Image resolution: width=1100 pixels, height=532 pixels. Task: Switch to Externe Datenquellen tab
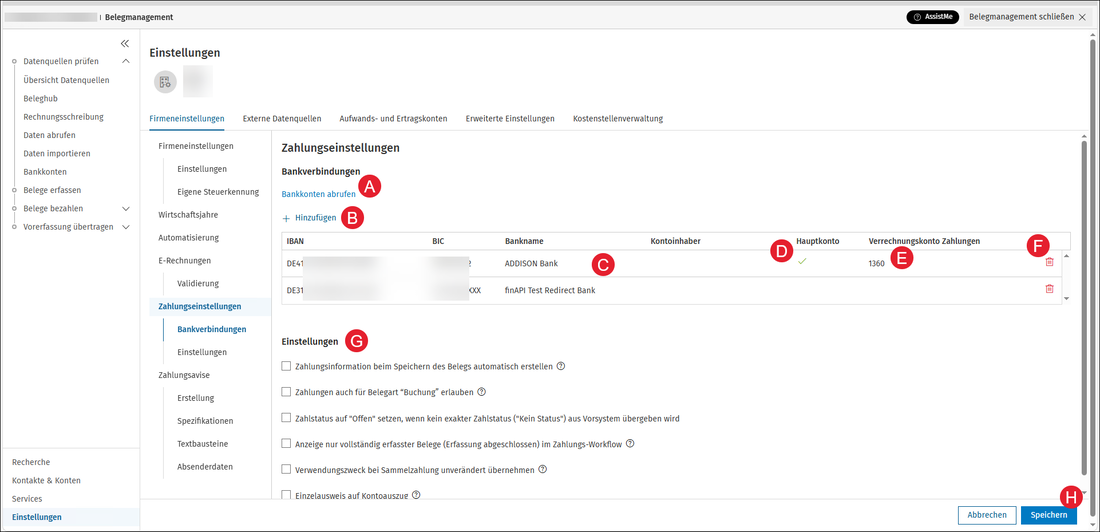[282, 119]
